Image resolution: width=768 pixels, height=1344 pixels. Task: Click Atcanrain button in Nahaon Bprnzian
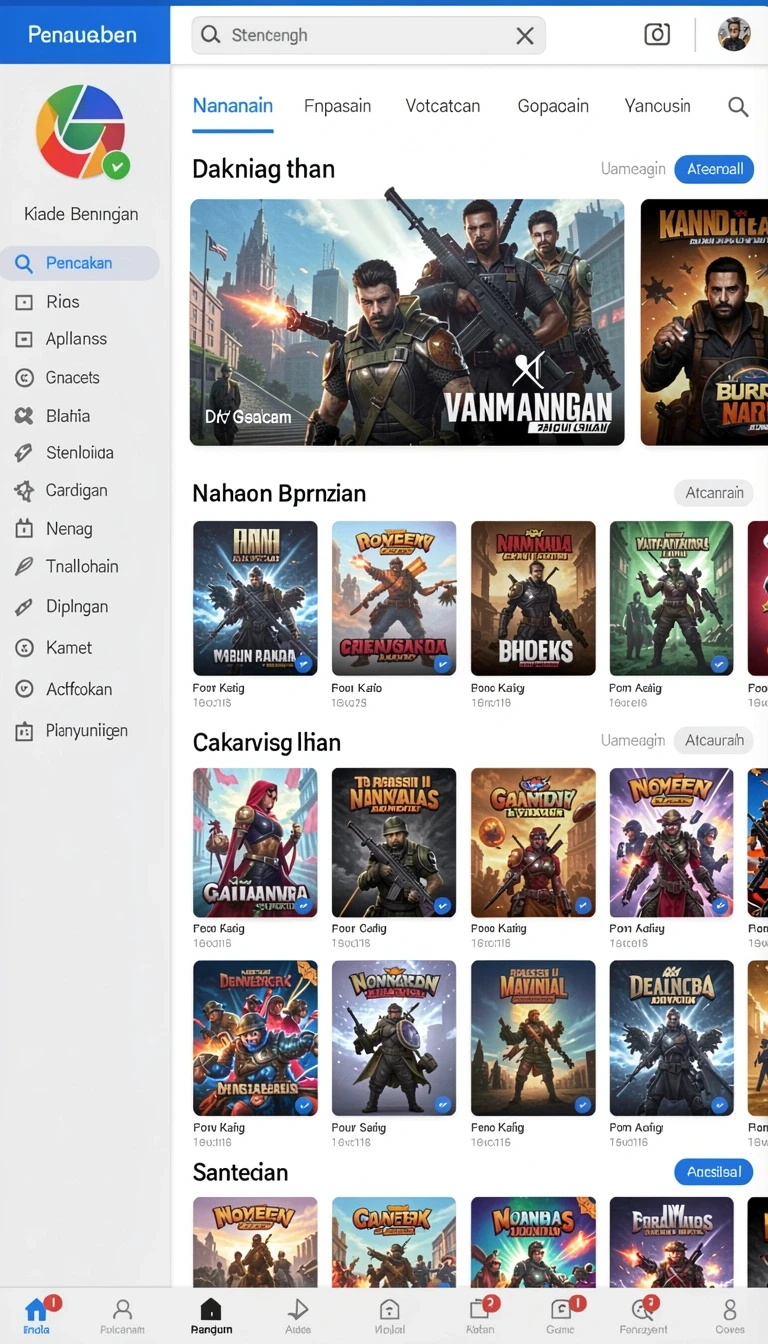(x=714, y=493)
